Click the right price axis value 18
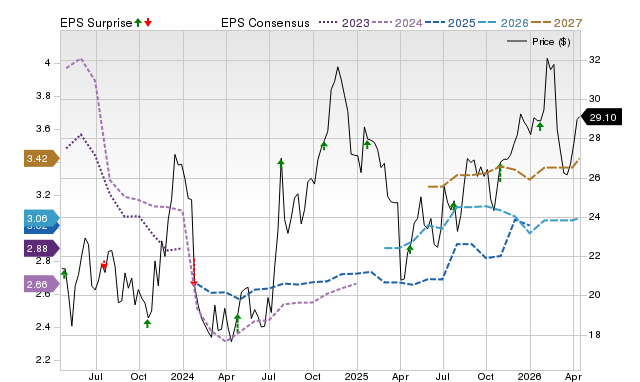Image resolution: width=640 pixels, height=382 pixels. [595, 335]
